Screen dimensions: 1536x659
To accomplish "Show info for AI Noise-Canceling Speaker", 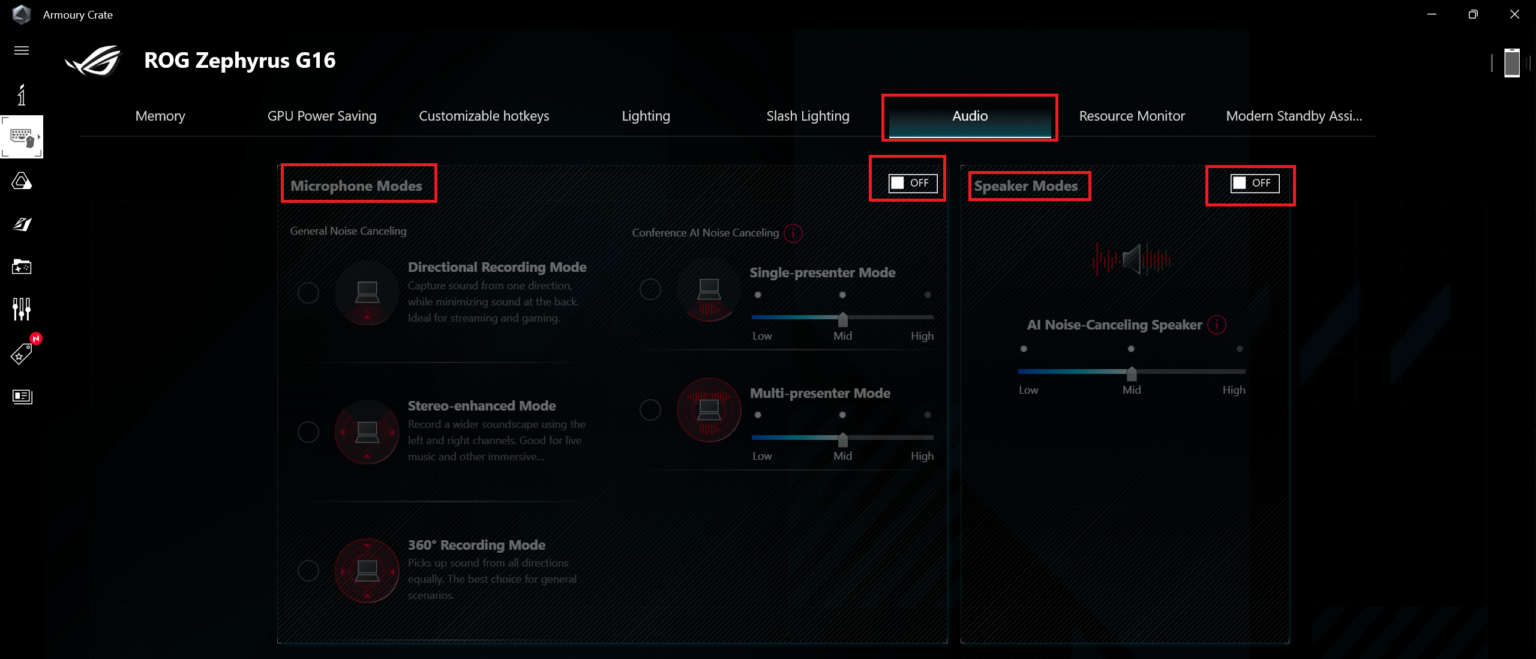I will click(1216, 325).
